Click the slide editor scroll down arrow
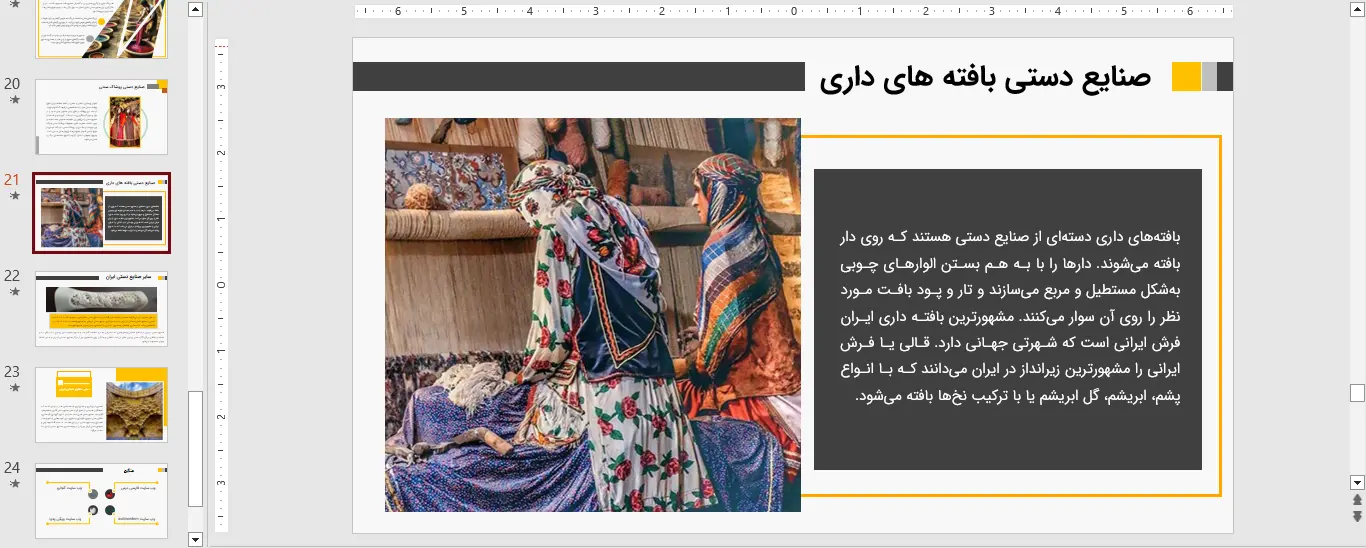Screen dimensions: 1366x548 point(1357,481)
